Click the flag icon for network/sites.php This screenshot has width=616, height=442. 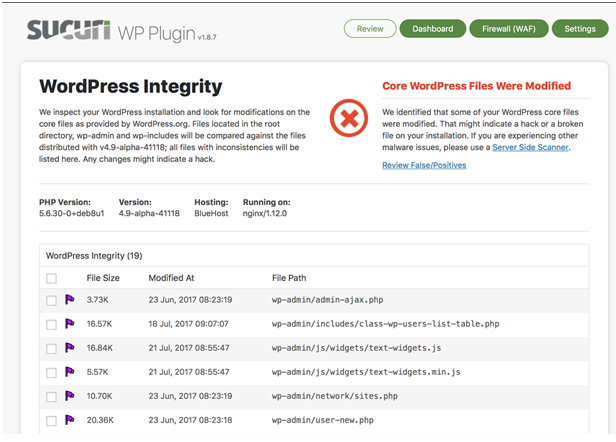click(x=70, y=396)
